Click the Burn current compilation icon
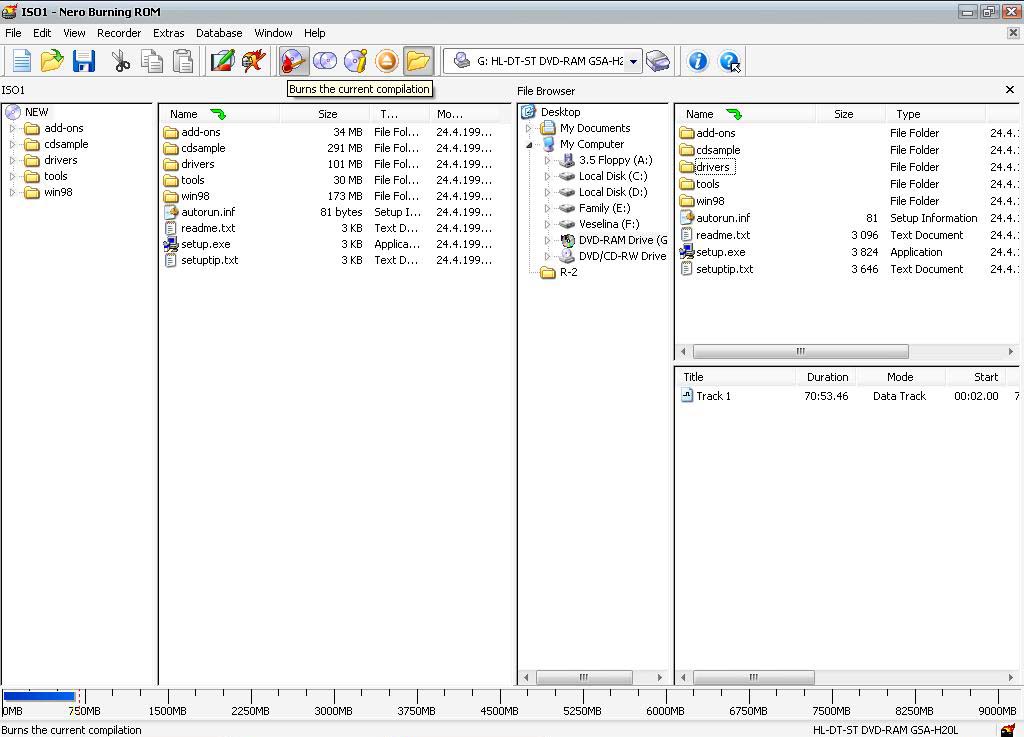 293,61
